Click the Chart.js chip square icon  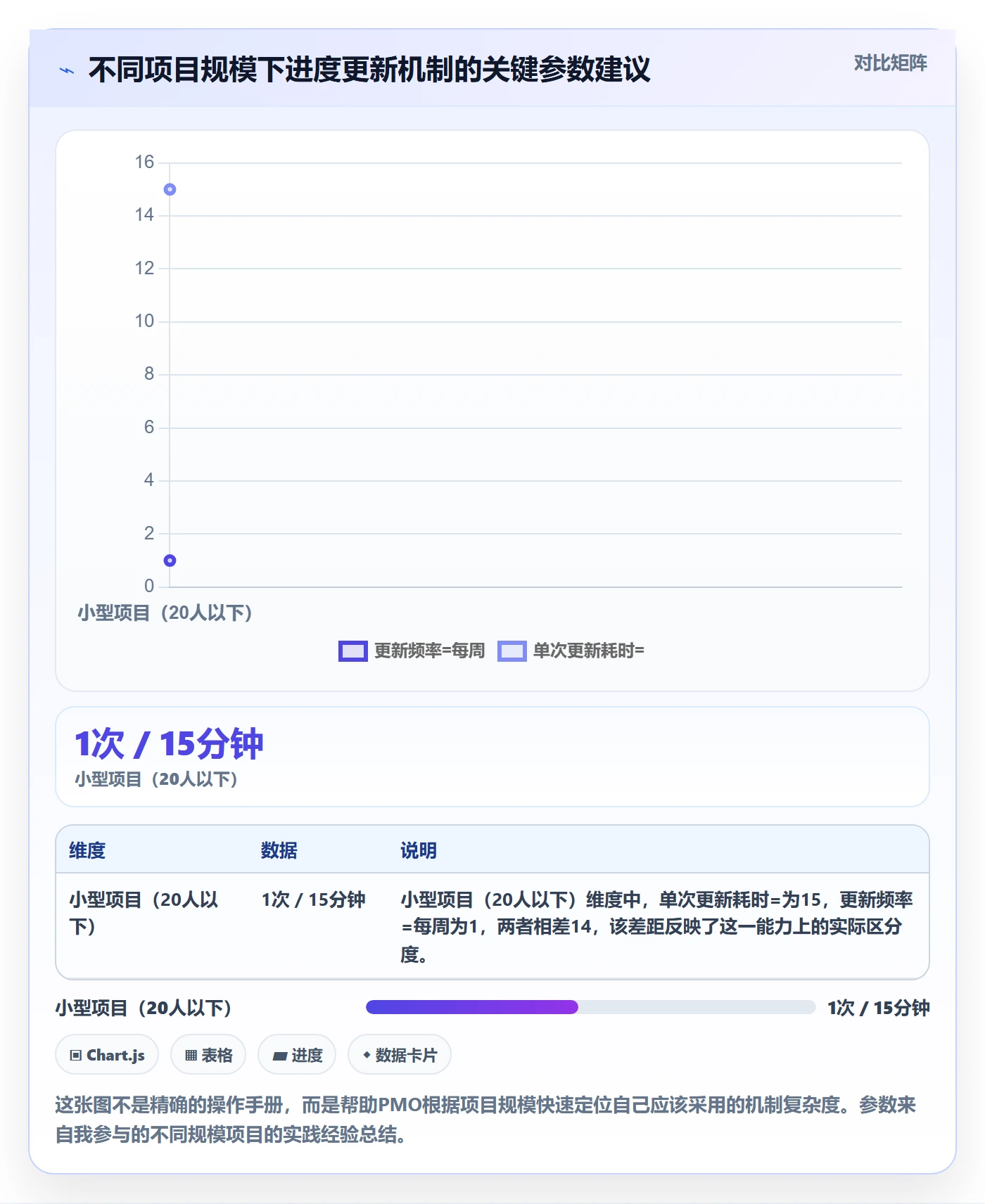point(76,1055)
